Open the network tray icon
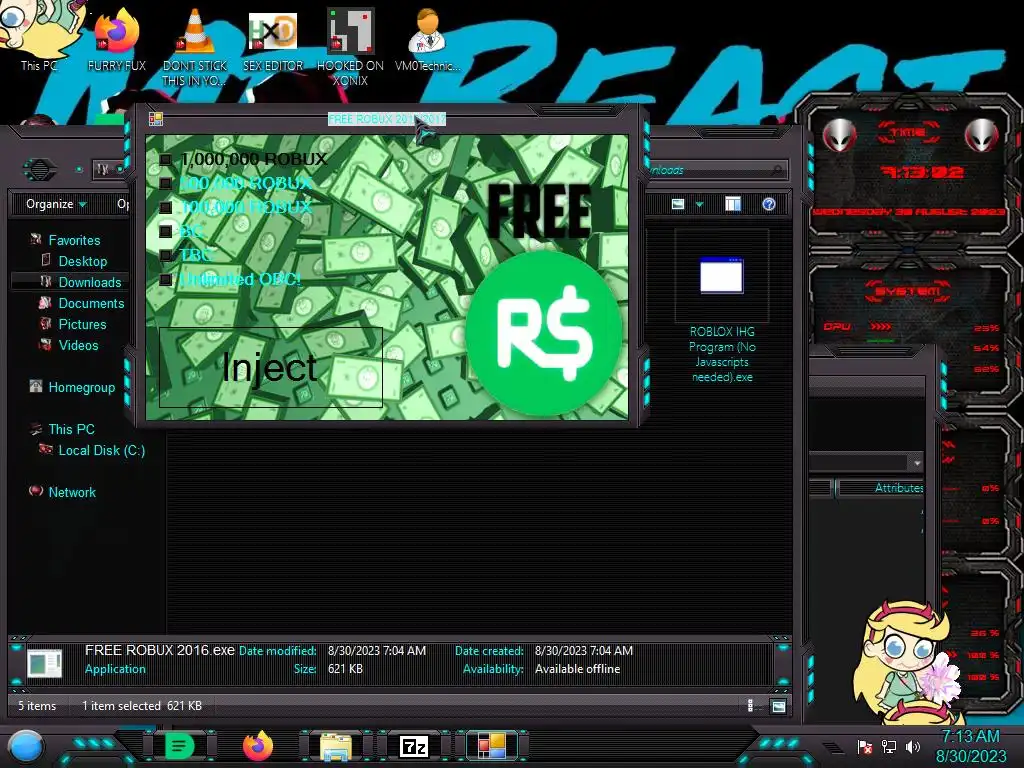 pyautogui.click(x=889, y=746)
